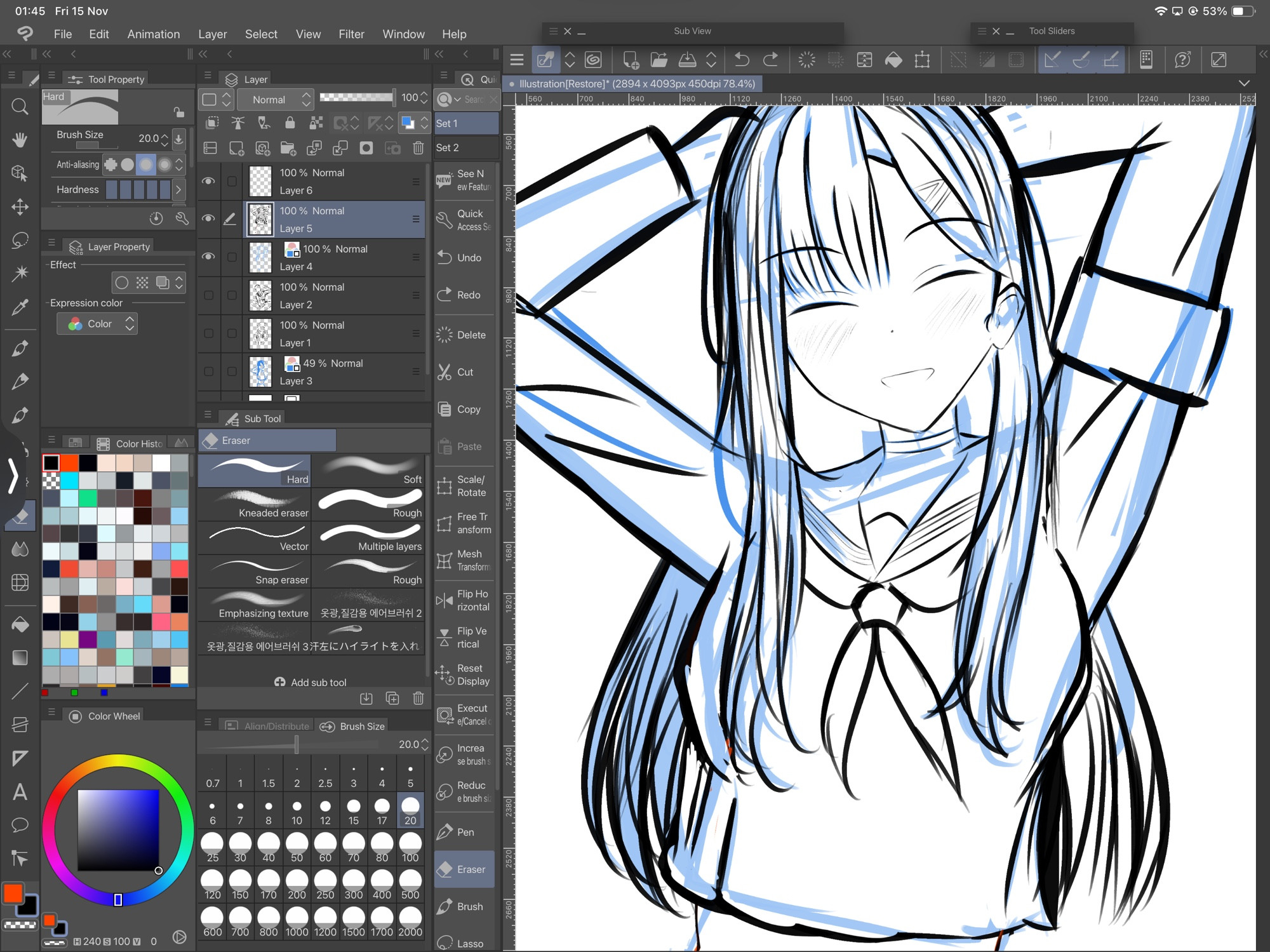This screenshot has width=1270, height=952.
Task: Open the Animation menu
Action: tap(154, 34)
